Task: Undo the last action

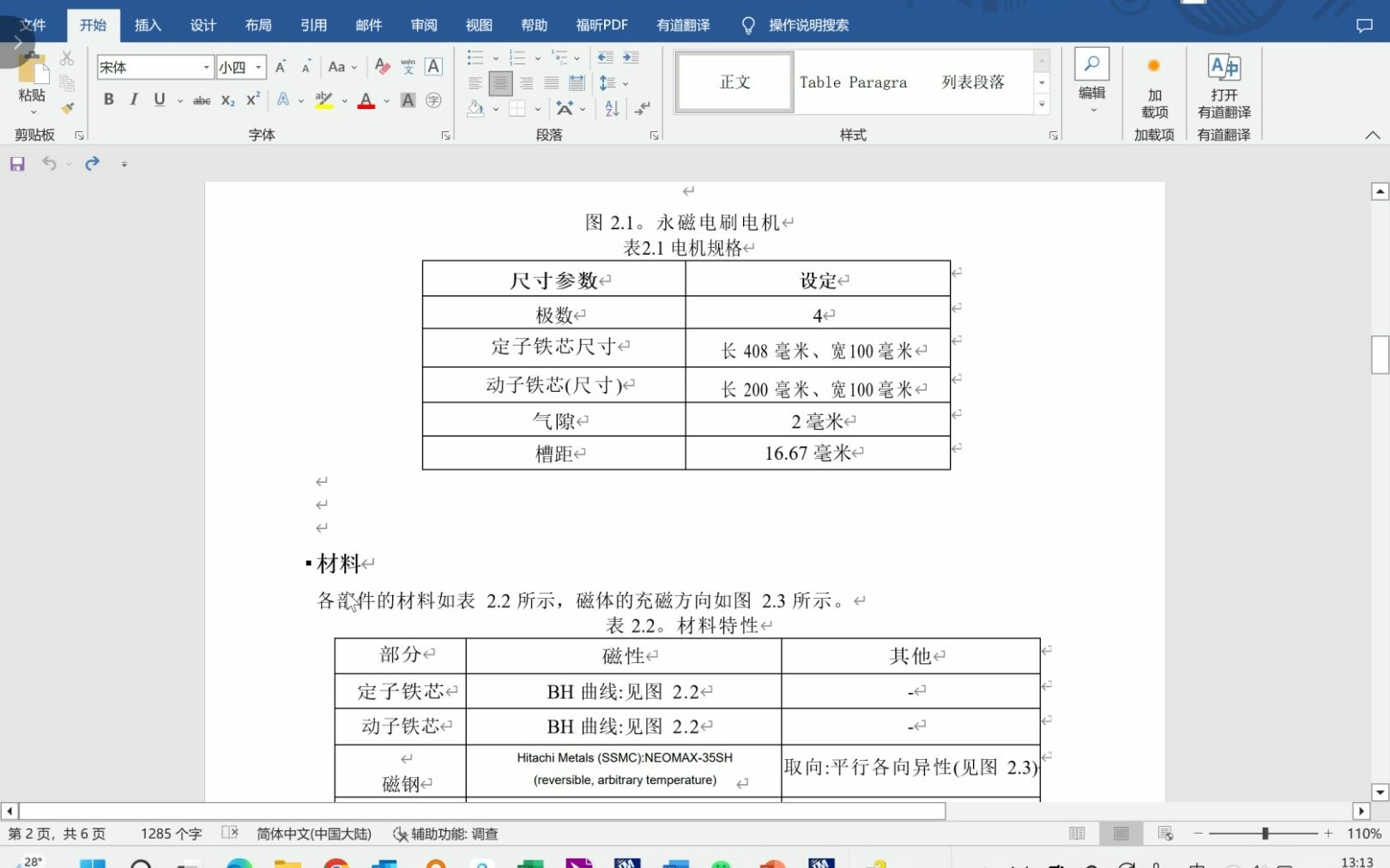Action: pos(49,163)
